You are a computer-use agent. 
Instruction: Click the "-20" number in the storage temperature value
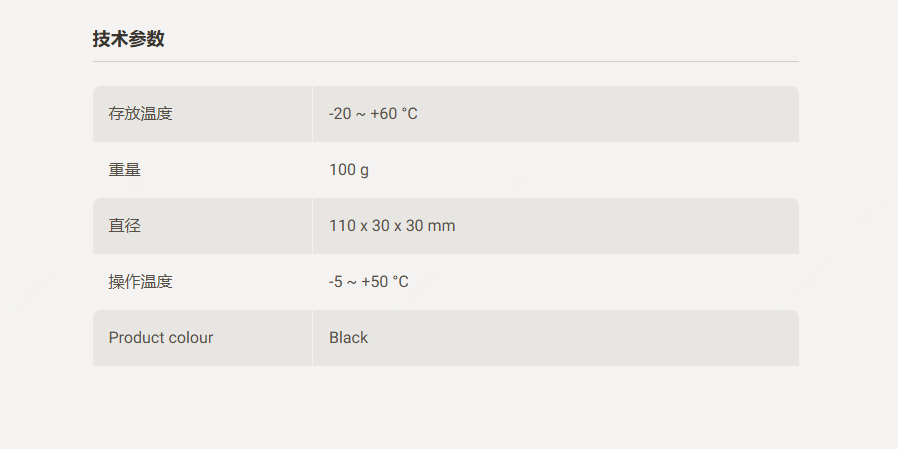340,114
